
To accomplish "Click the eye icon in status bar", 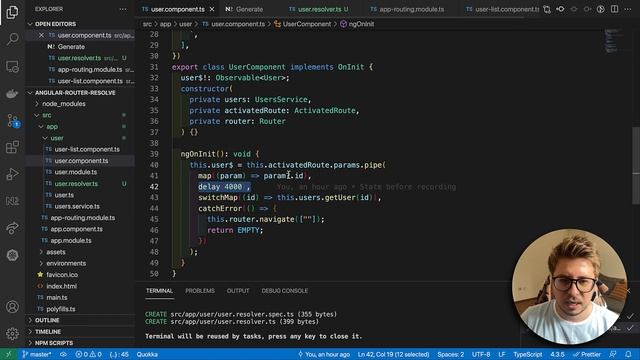I will pos(63,354).
